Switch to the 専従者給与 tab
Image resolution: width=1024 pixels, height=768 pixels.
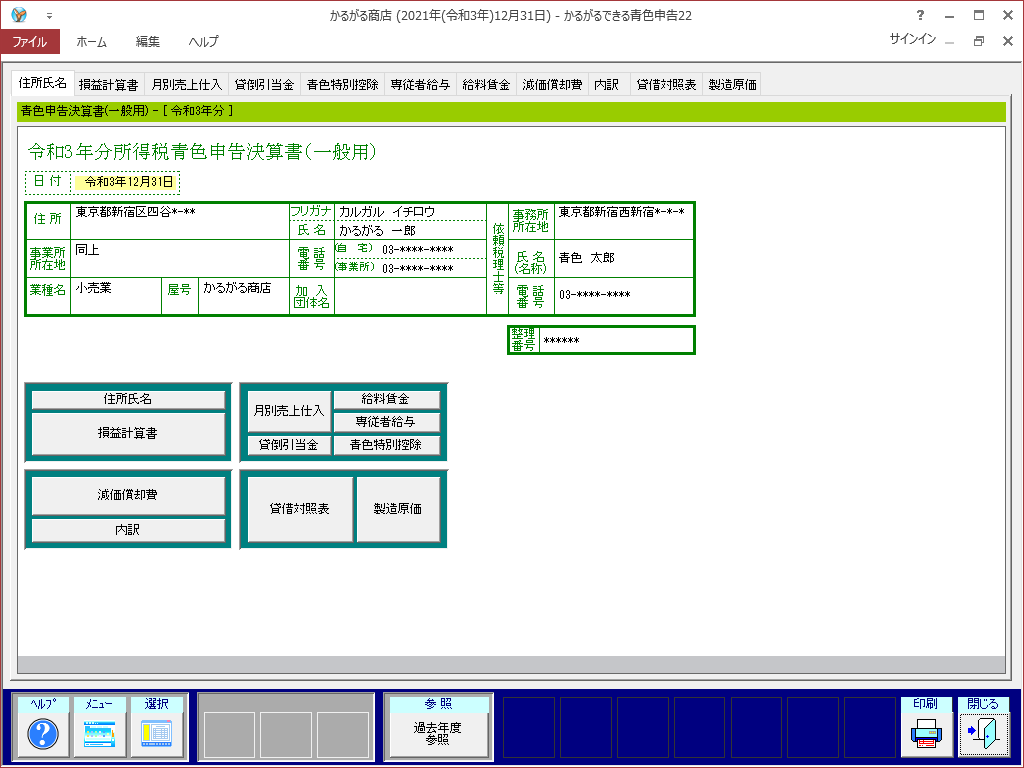point(420,85)
